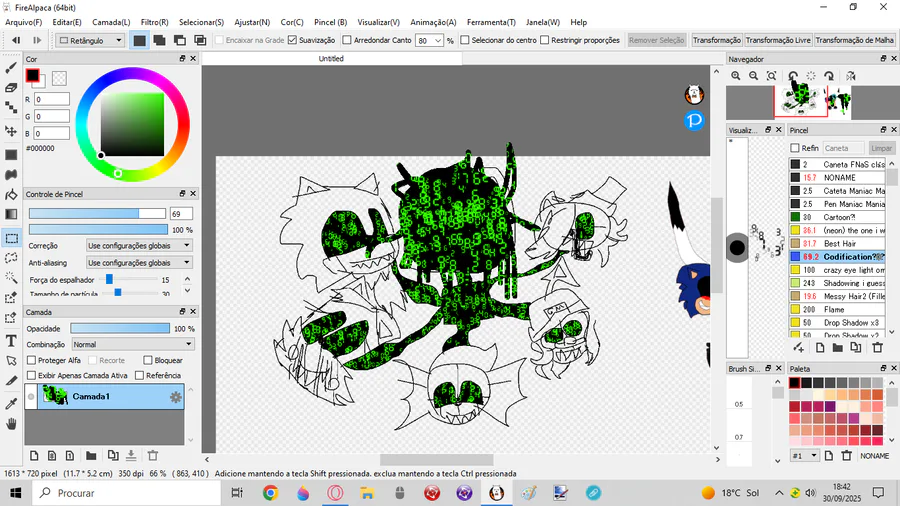Open the Filtro menu
Viewport: 900px width, 506px height.
click(x=154, y=22)
